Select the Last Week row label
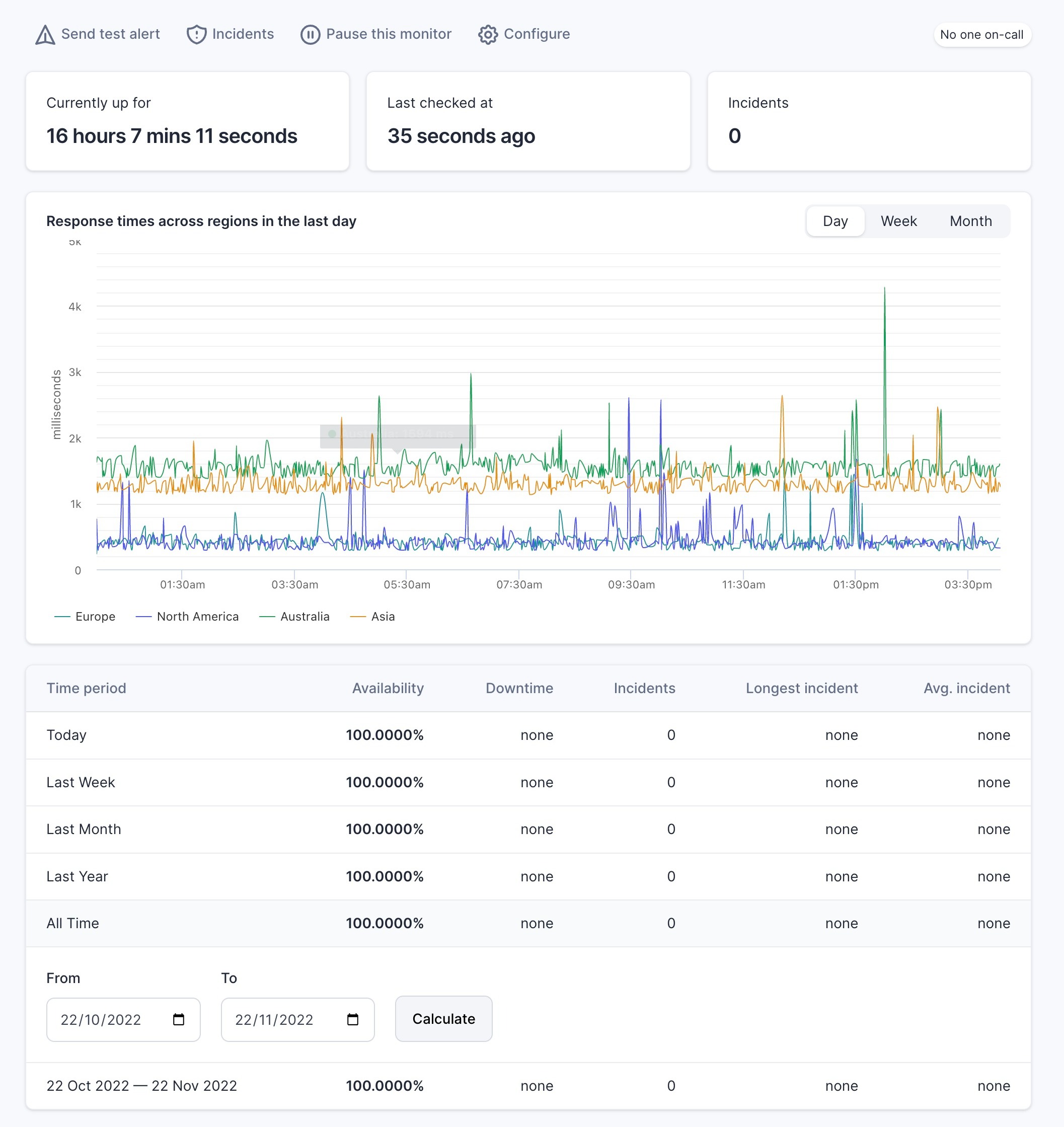 [81, 782]
